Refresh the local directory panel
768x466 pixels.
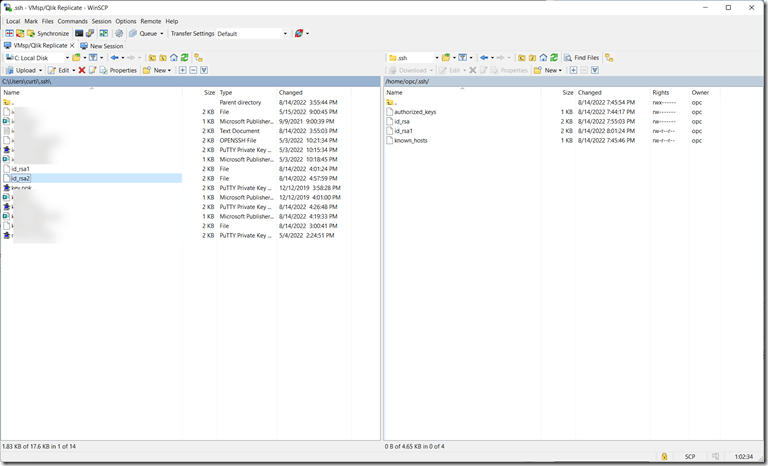pos(184,58)
